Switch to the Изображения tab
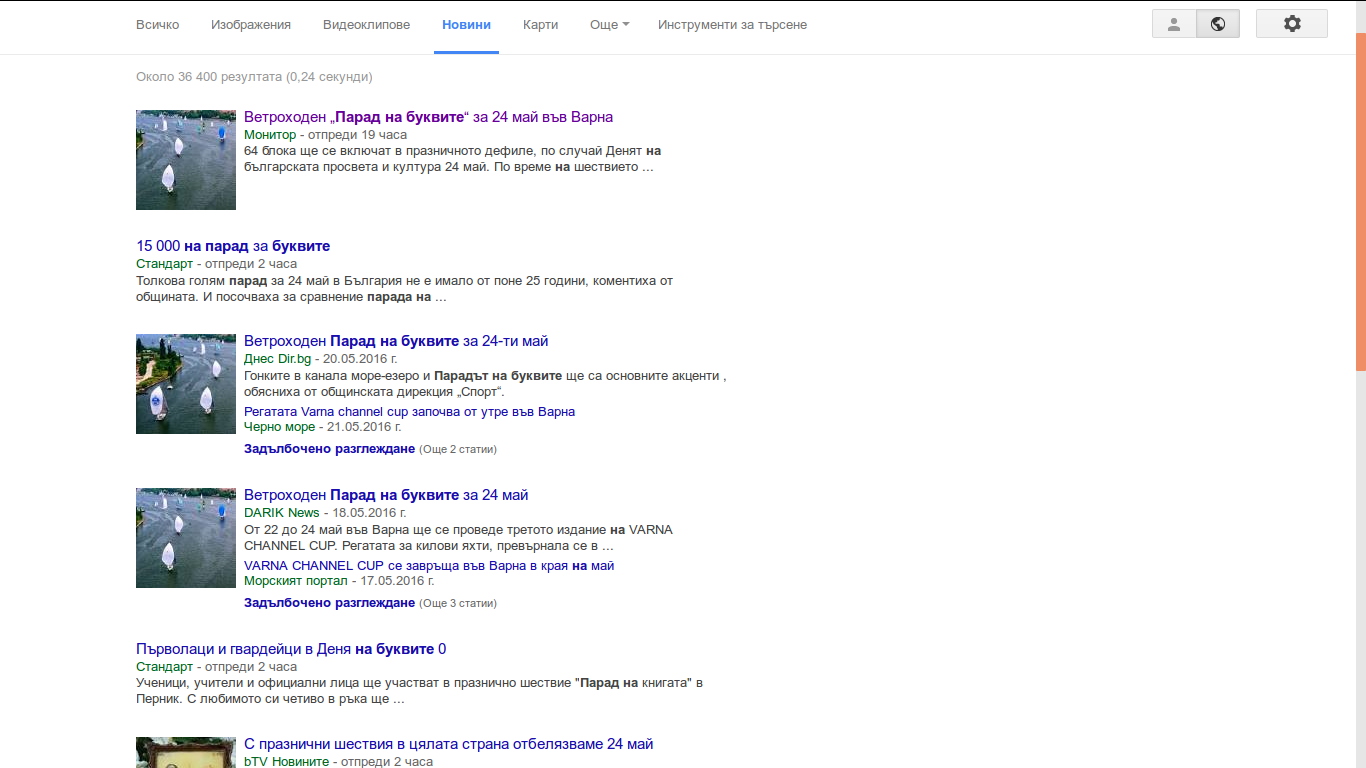The height and width of the screenshot is (768, 1366). click(251, 25)
